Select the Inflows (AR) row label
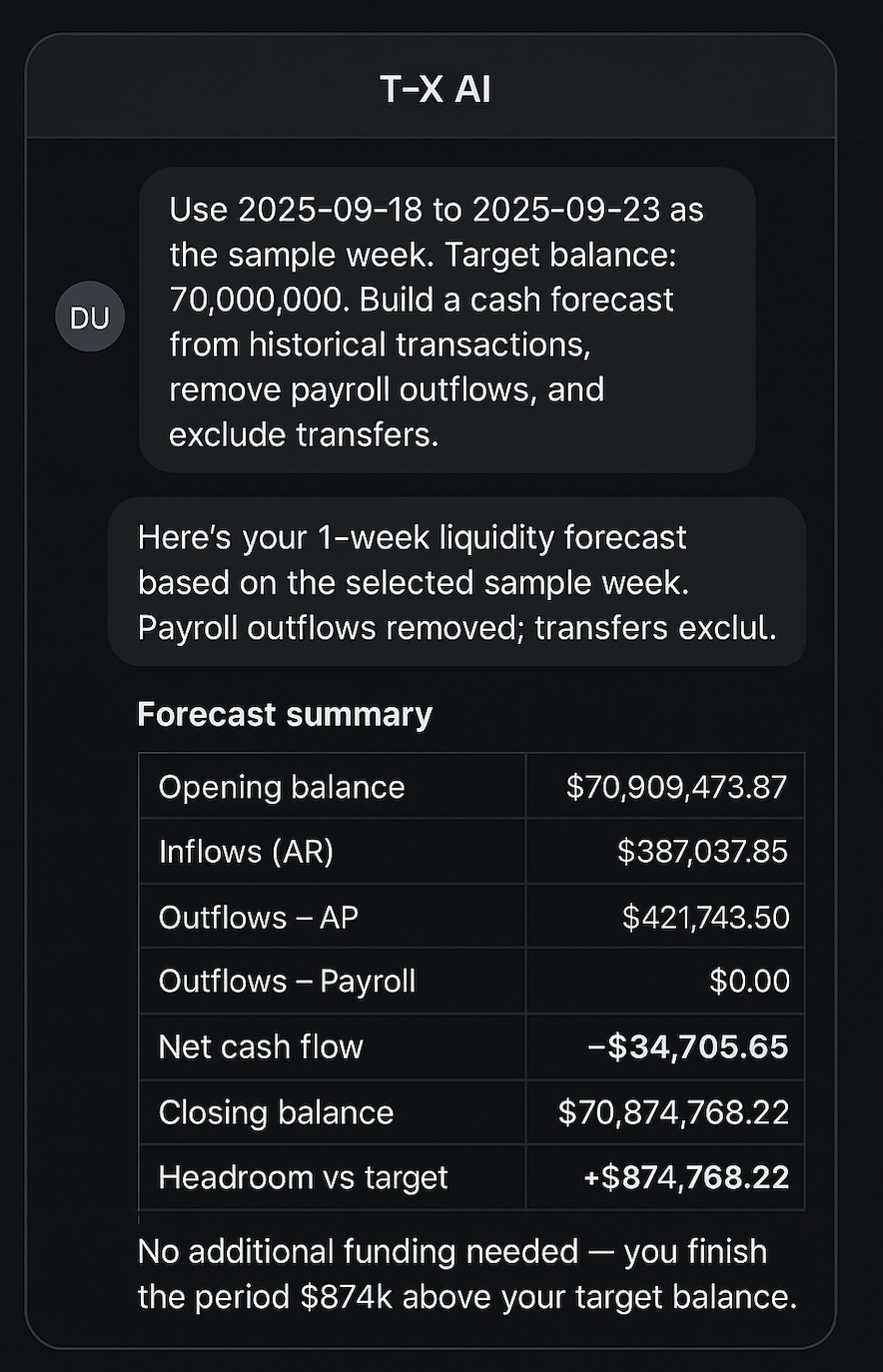 [x=246, y=852]
